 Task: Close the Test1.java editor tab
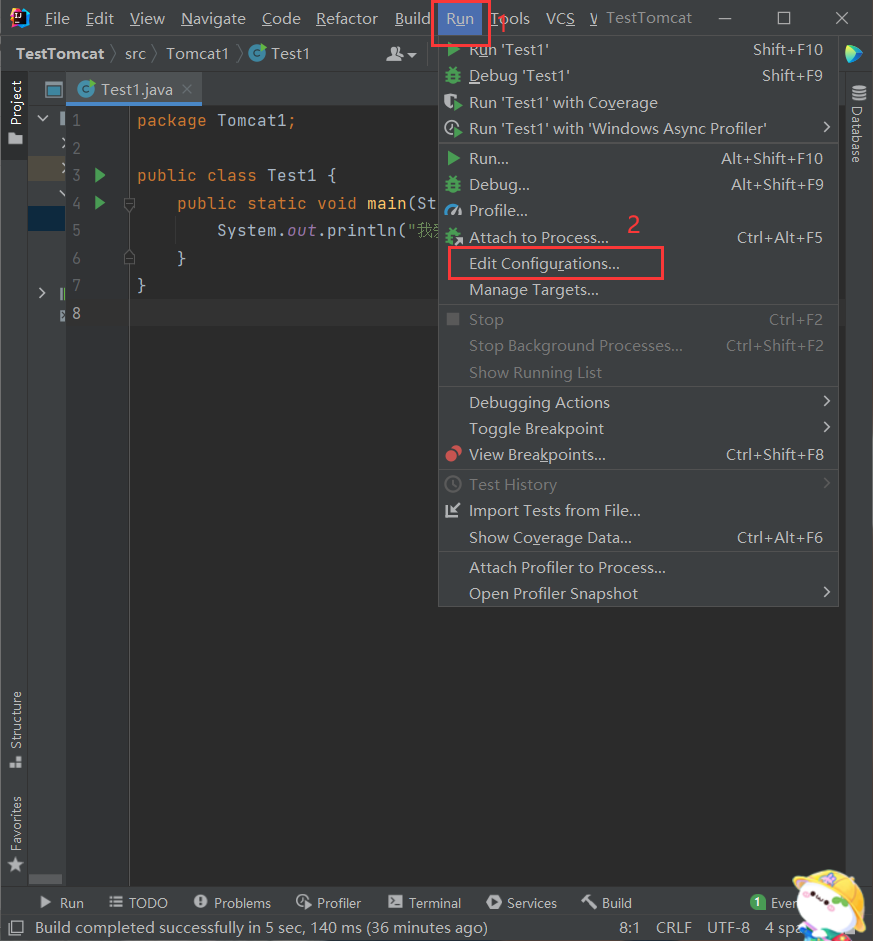[x=186, y=88]
